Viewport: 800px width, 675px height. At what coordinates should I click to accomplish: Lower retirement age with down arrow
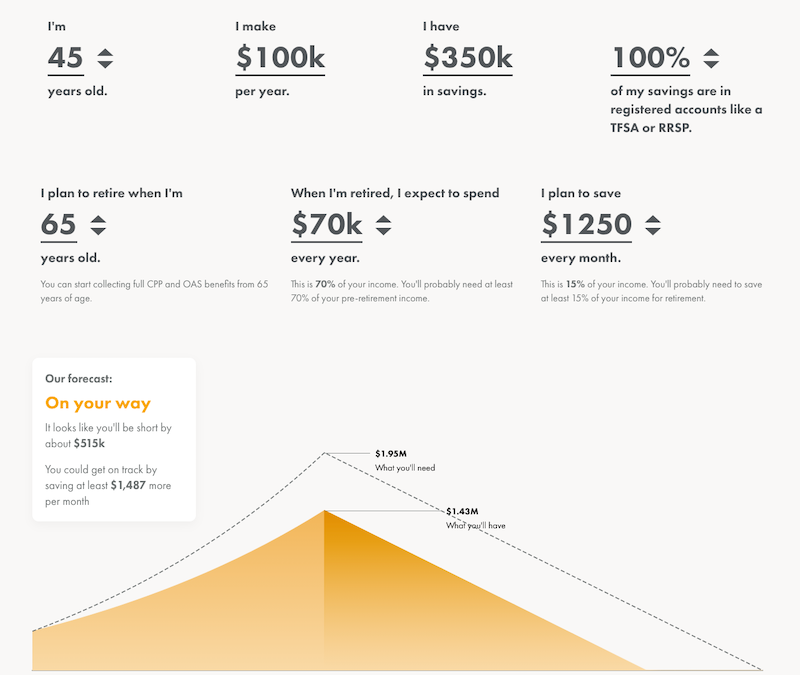[x=98, y=231]
